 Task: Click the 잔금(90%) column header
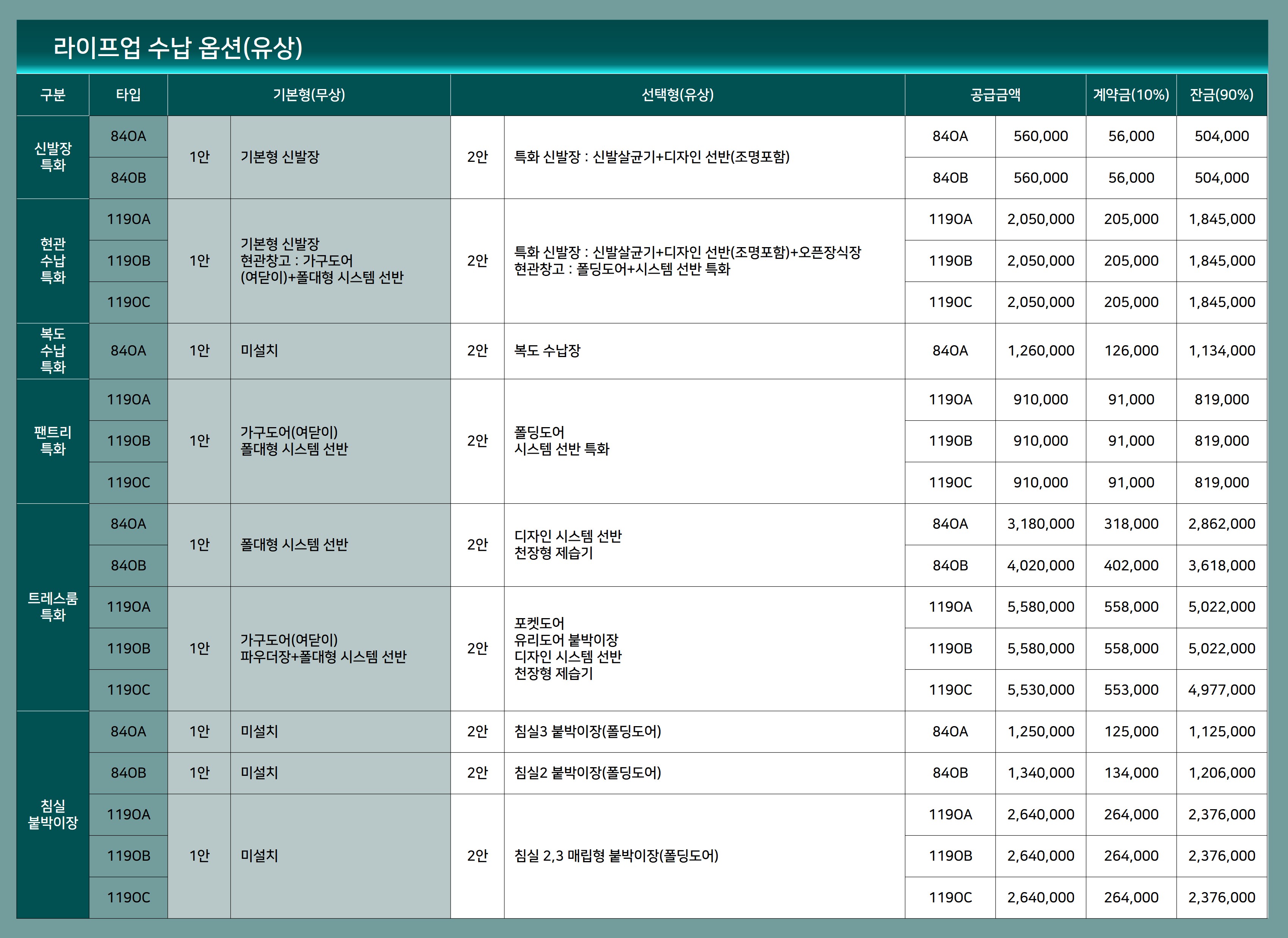tap(1222, 95)
